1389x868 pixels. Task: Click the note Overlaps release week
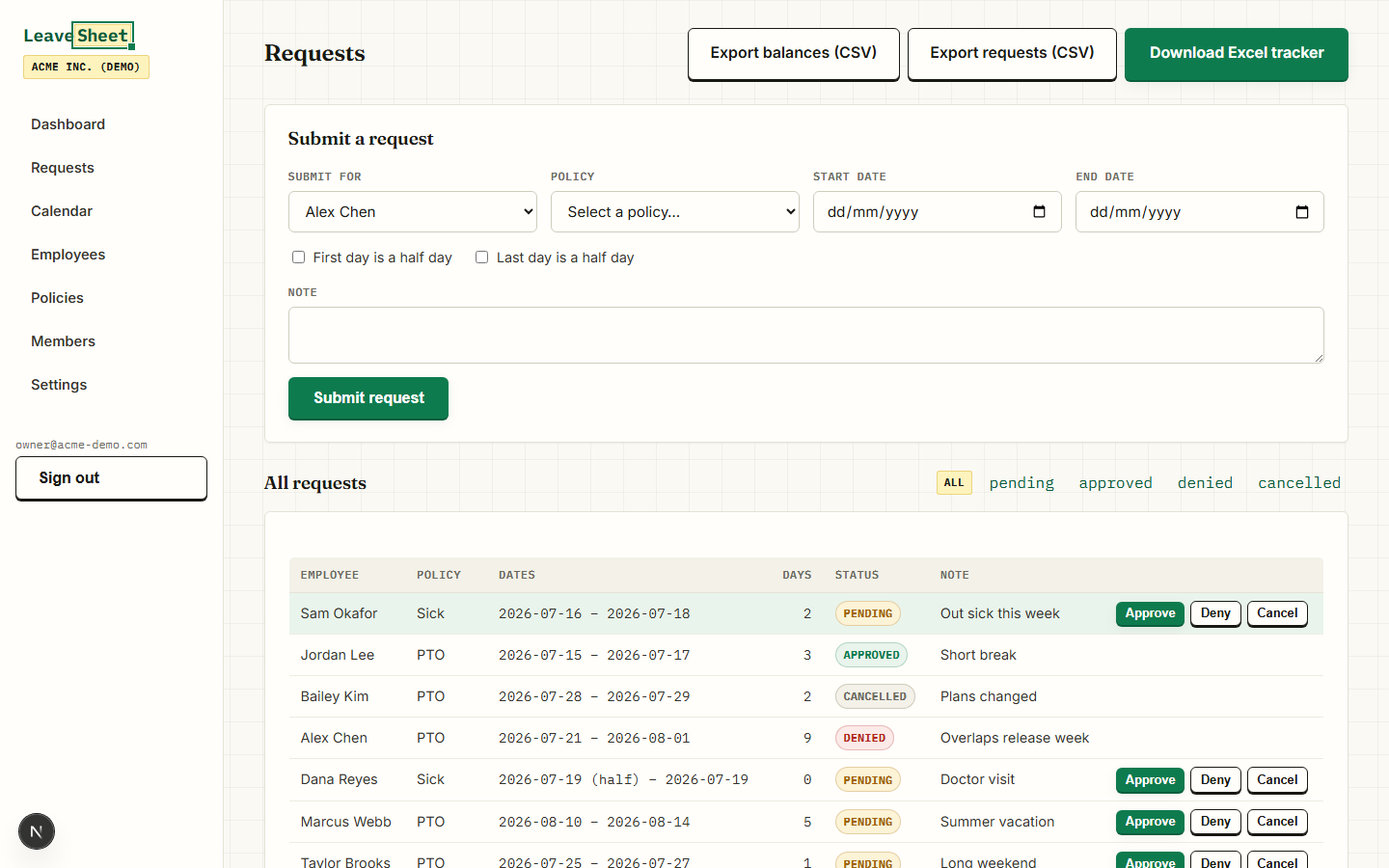pyautogui.click(x=1015, y=738)
